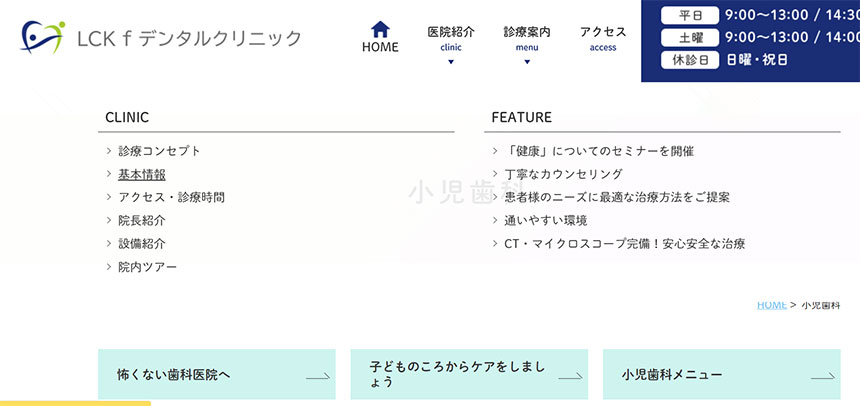Select 設備紹介 in the CLINIC list
Viewport: 860px width, 406px height.
point(142,244)
